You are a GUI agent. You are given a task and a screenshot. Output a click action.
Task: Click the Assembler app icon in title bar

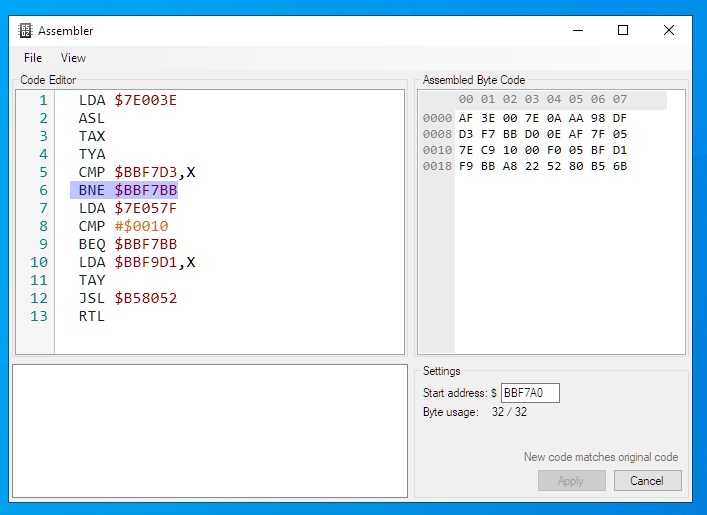(25, 31)
